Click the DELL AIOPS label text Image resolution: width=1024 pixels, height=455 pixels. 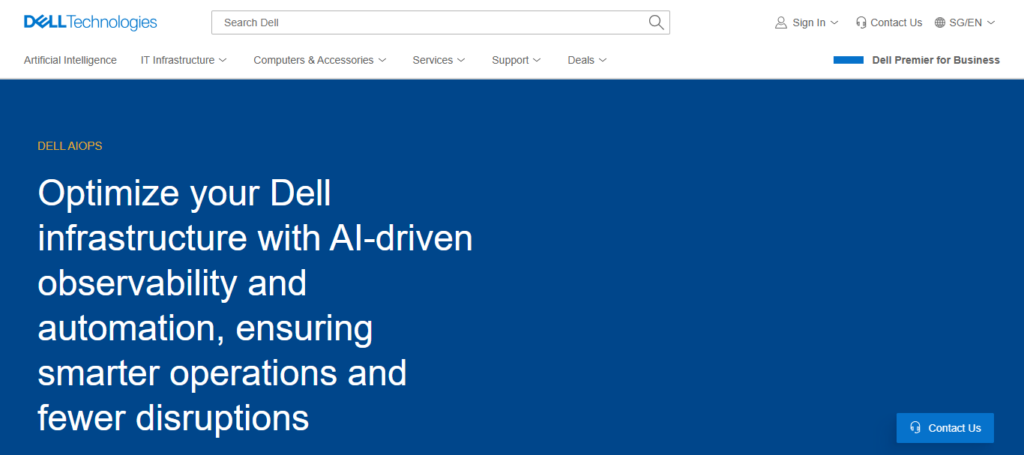pos(70,146)
